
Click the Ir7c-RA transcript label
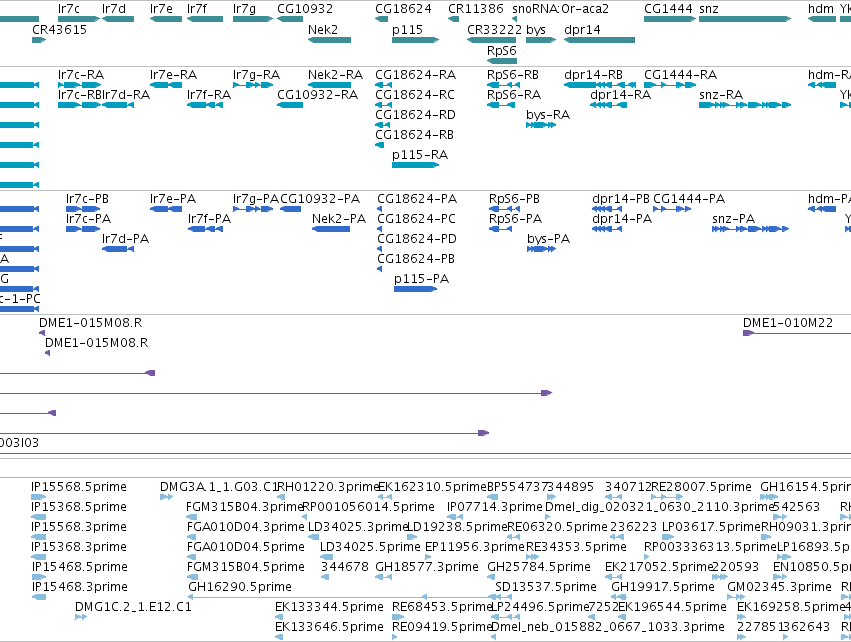coord(80,74)
